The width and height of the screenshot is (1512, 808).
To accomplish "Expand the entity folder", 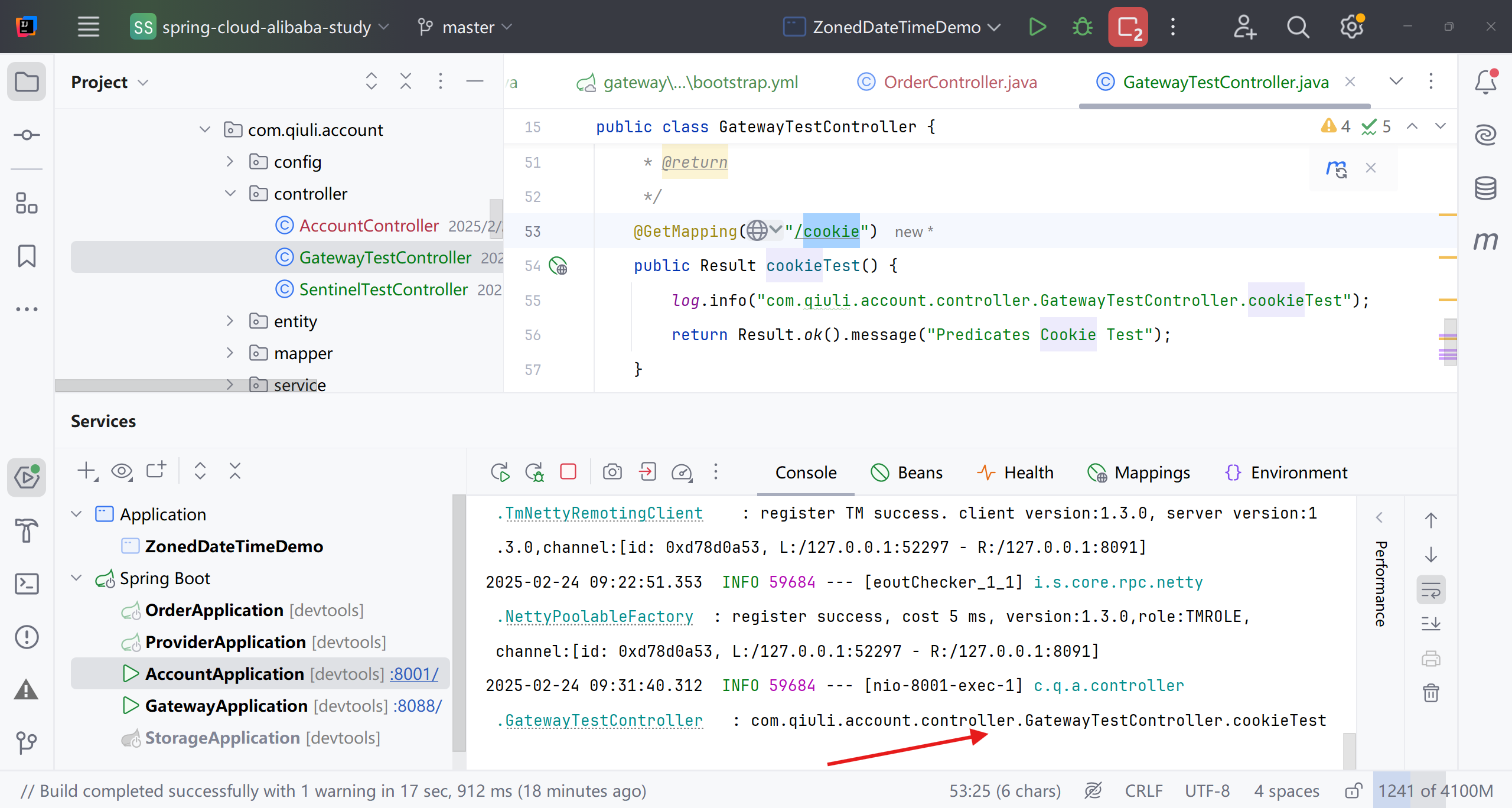I will (x=230, y=321).
